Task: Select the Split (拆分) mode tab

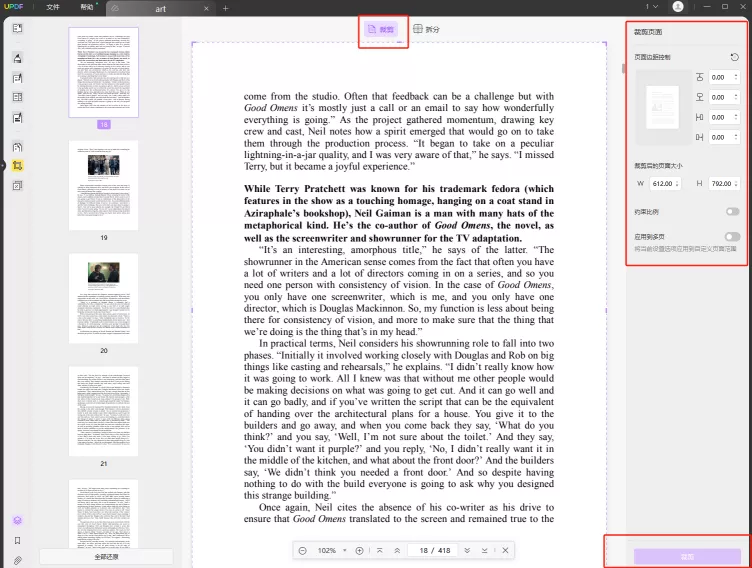Action: 426,29
